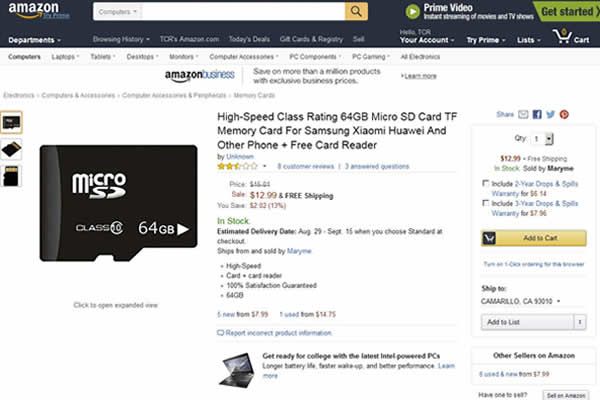
Task: Share product on Facebook
Action: coord(537,114)
